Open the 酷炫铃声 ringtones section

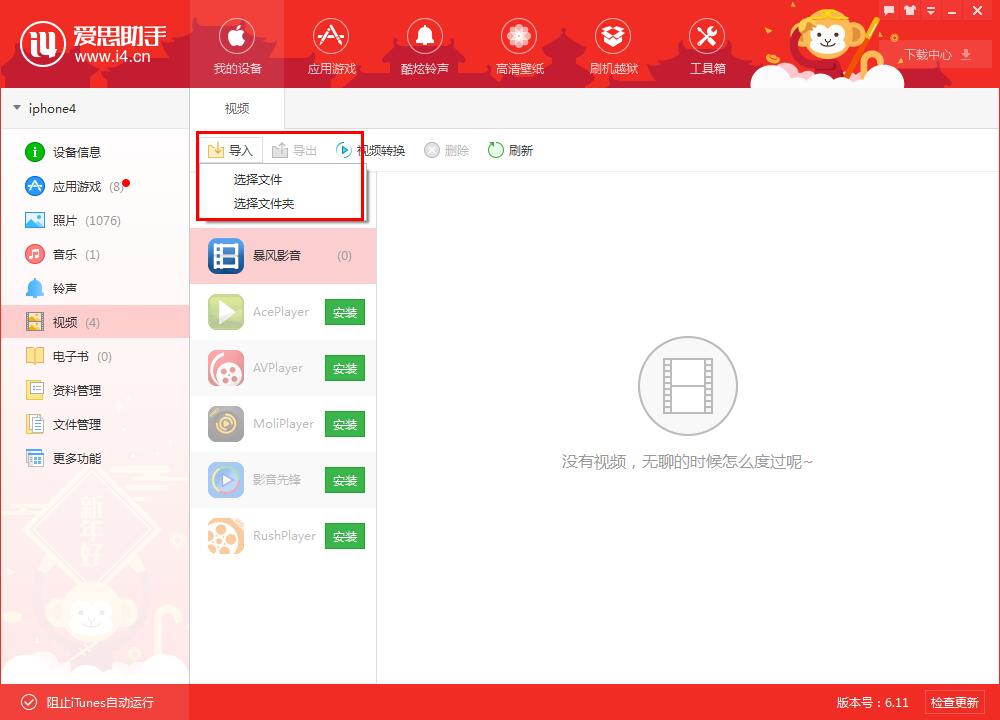(425, 45)
